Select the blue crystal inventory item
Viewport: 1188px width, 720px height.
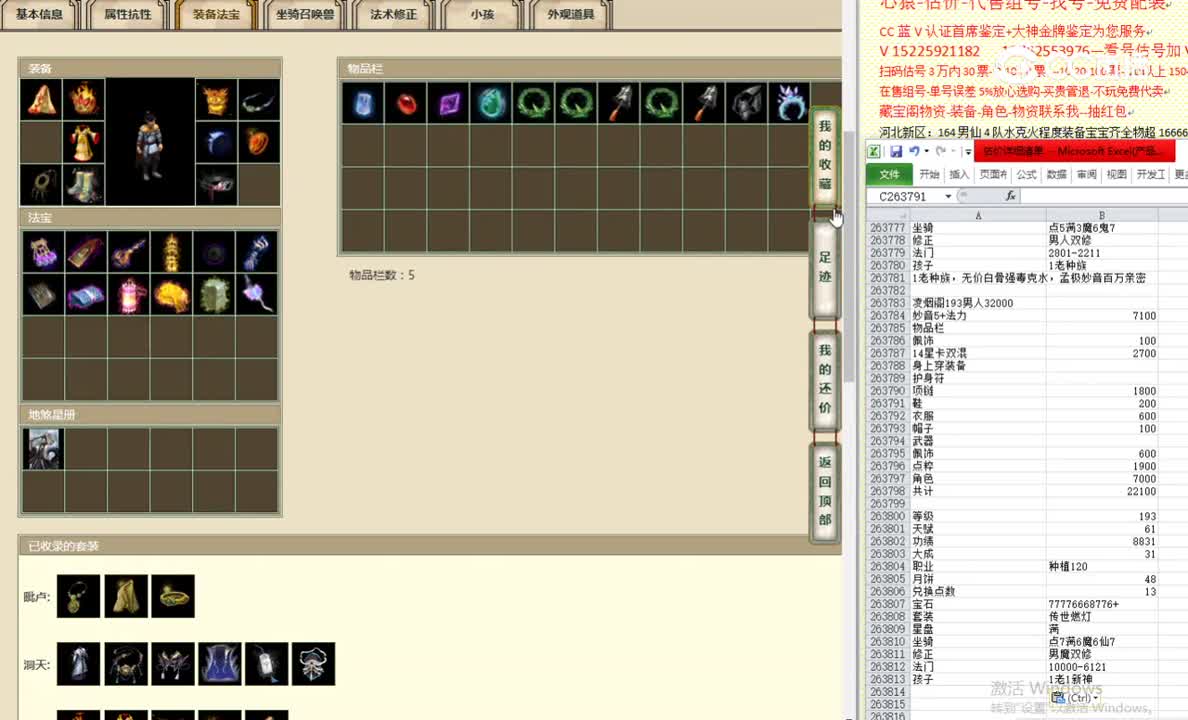[363, 102]
